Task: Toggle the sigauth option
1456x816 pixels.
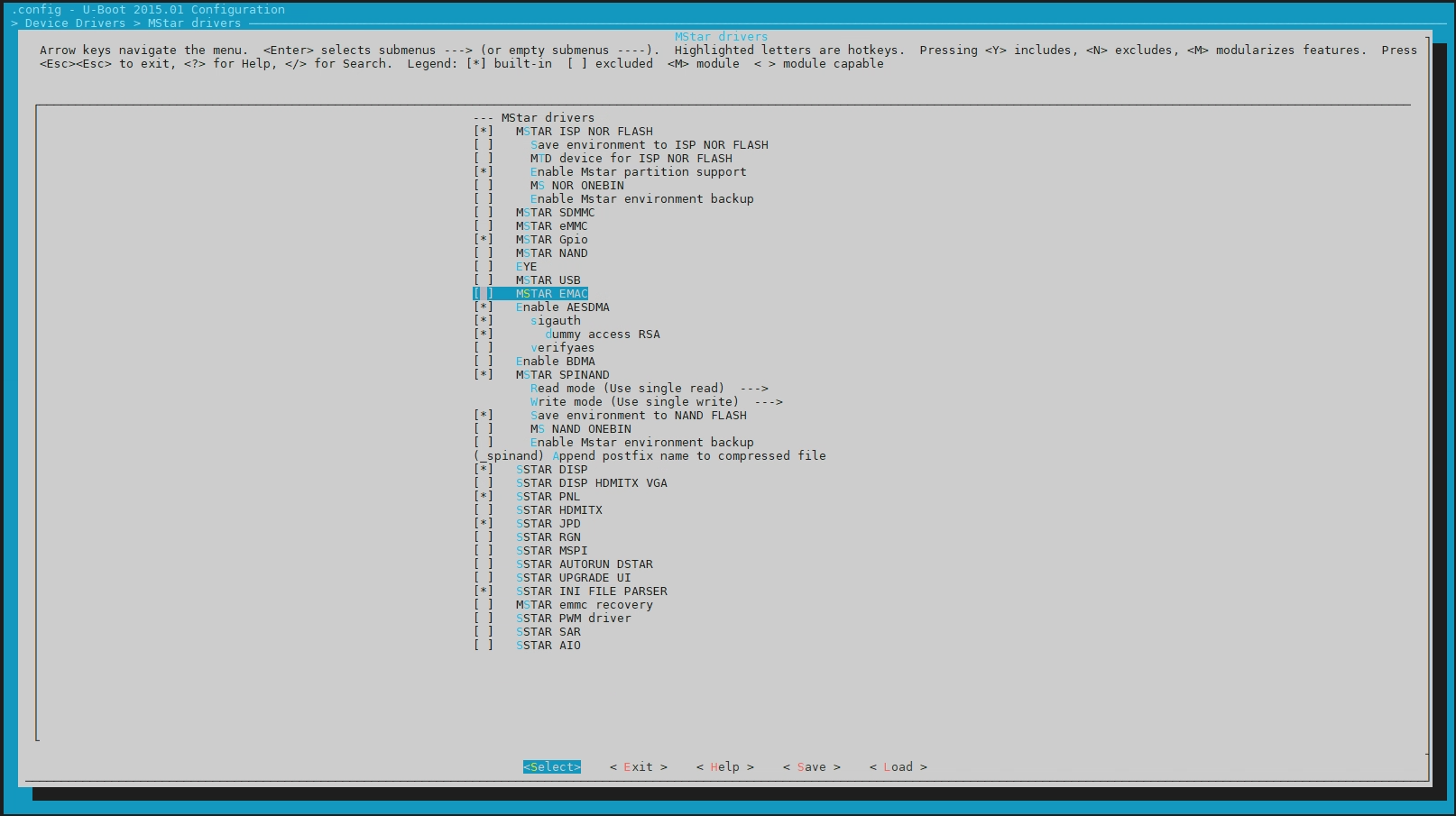Action: pyautogui.click(x=527, y=321)
